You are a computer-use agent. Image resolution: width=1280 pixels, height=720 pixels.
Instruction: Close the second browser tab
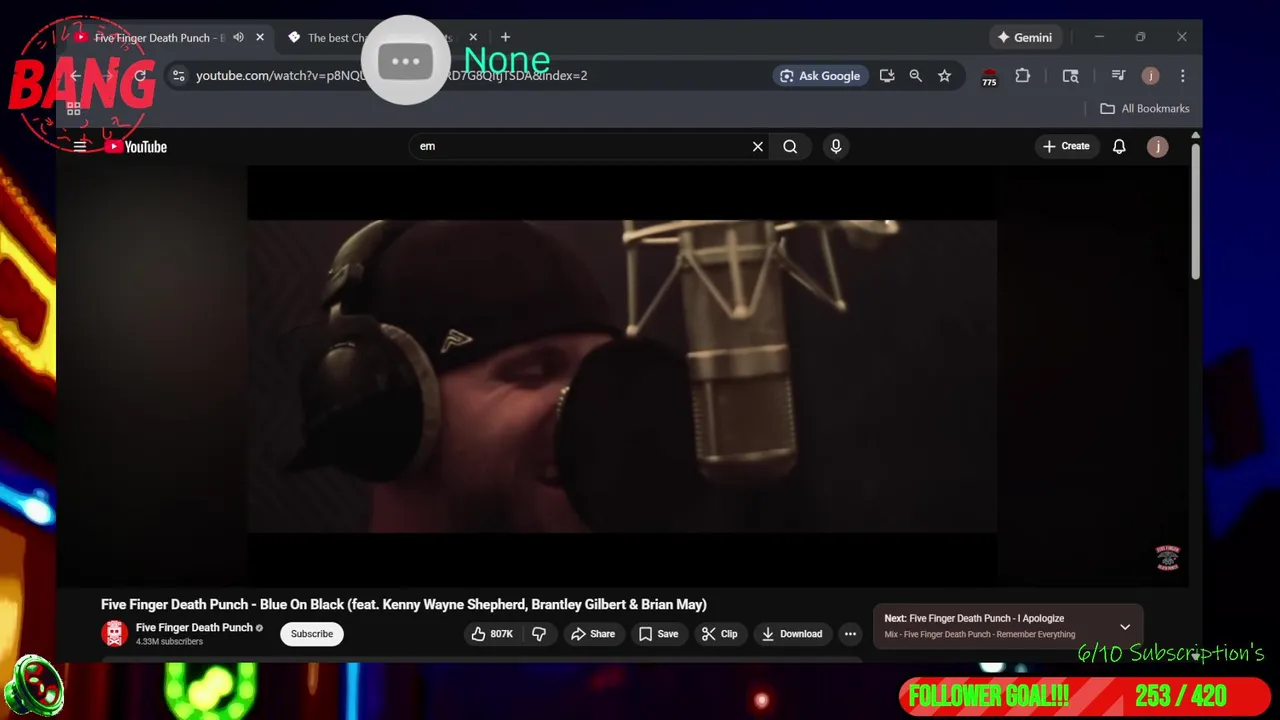(473, 38)
